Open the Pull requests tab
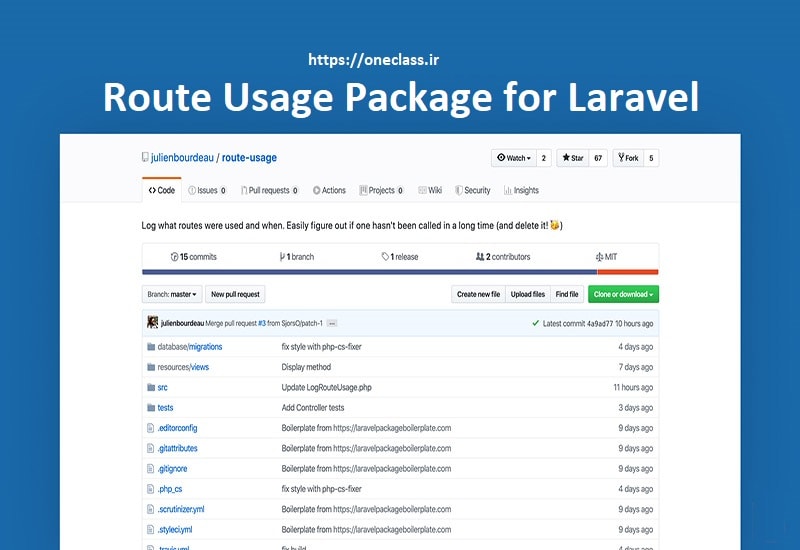Screen dimensions: 800x550 269,190
